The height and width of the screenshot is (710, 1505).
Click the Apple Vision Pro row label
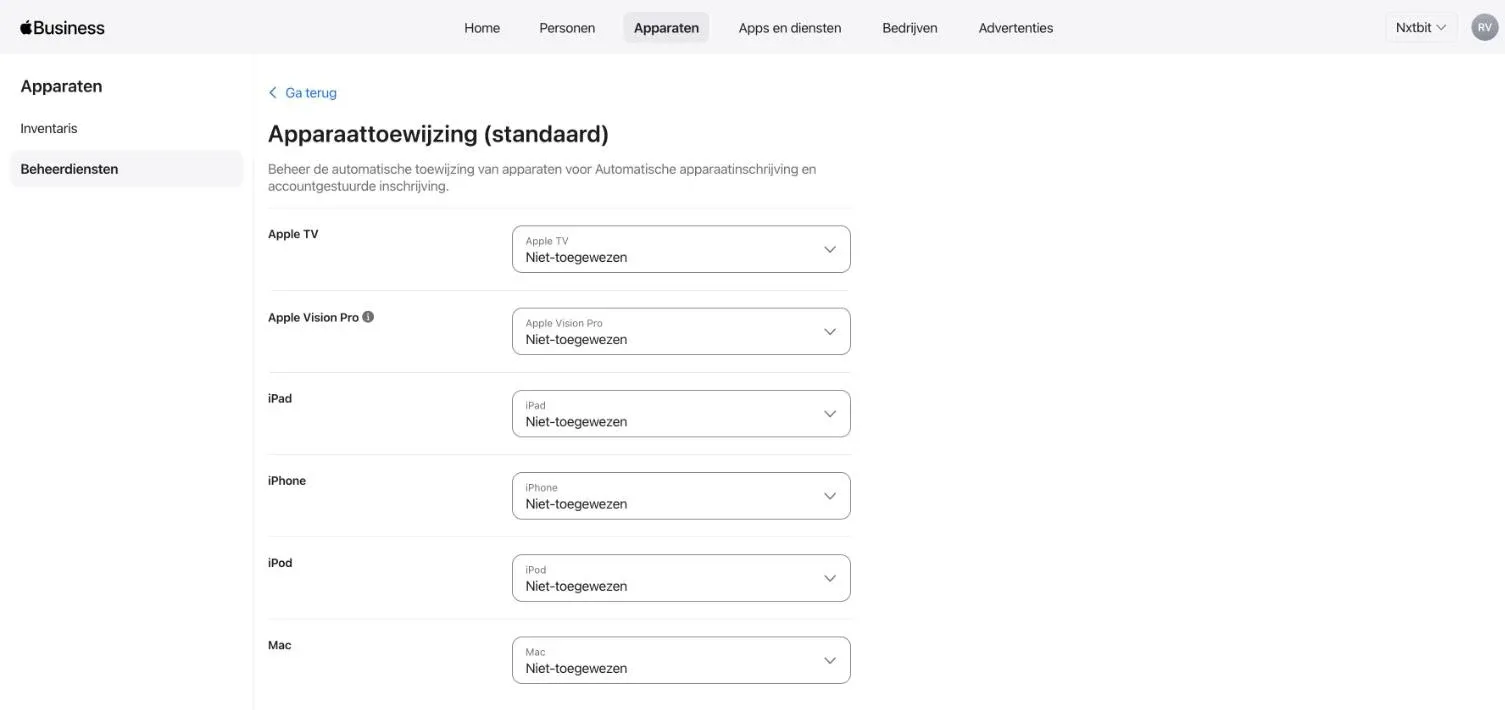click(x=313, y=317)
